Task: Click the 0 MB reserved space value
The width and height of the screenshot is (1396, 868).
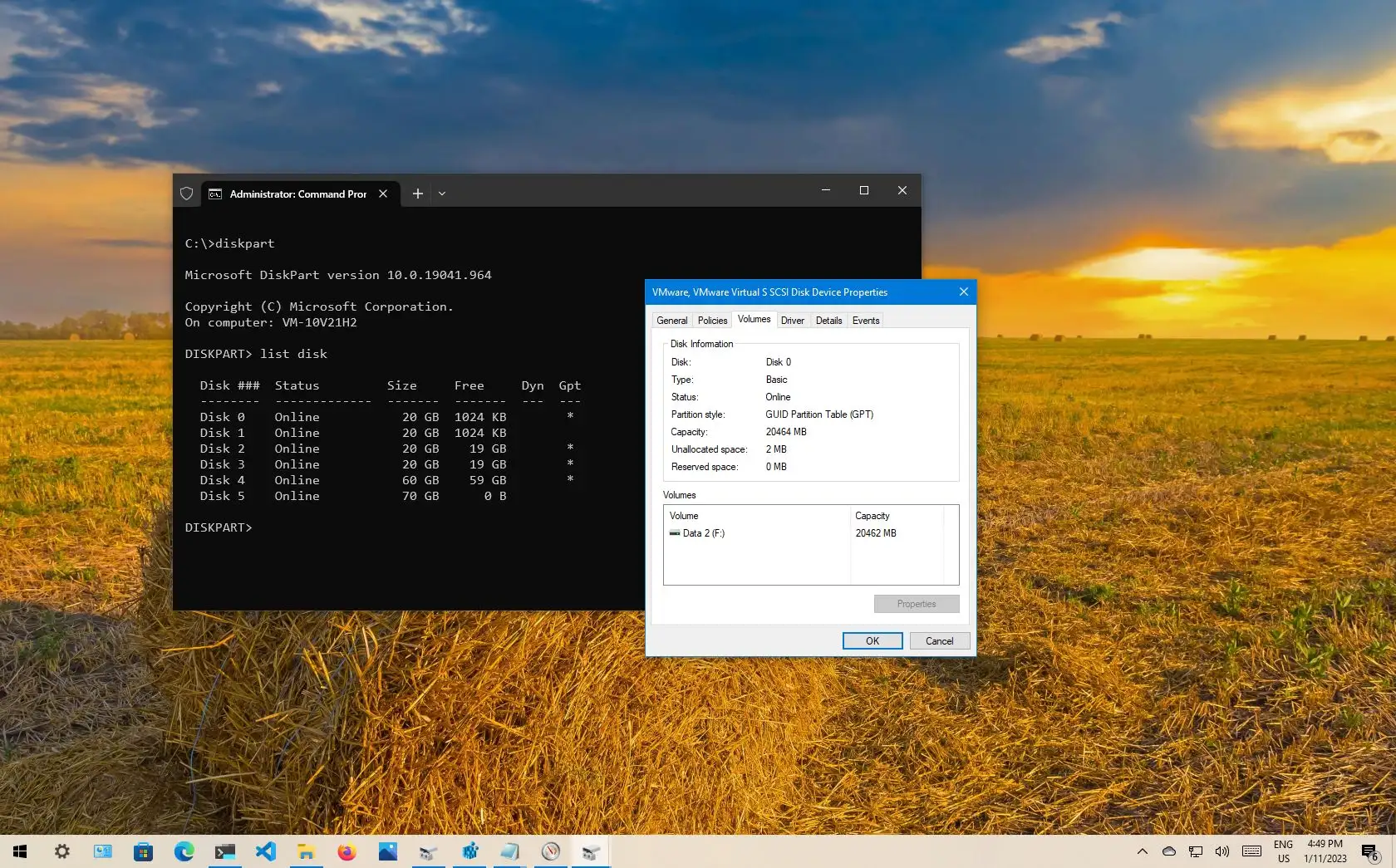Action: (x=776, y=467)
